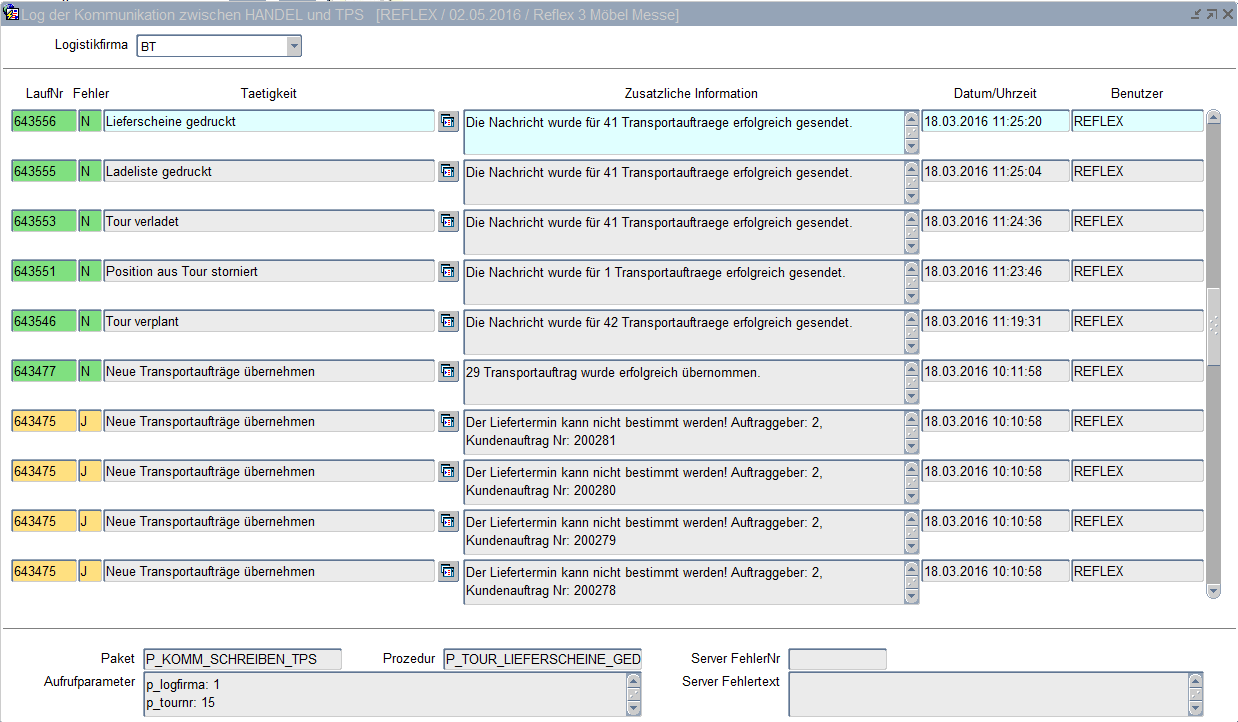The image size is (1238, 722).
Task: Select the LaufNr field 643556
Action: (x=43, y=121)
